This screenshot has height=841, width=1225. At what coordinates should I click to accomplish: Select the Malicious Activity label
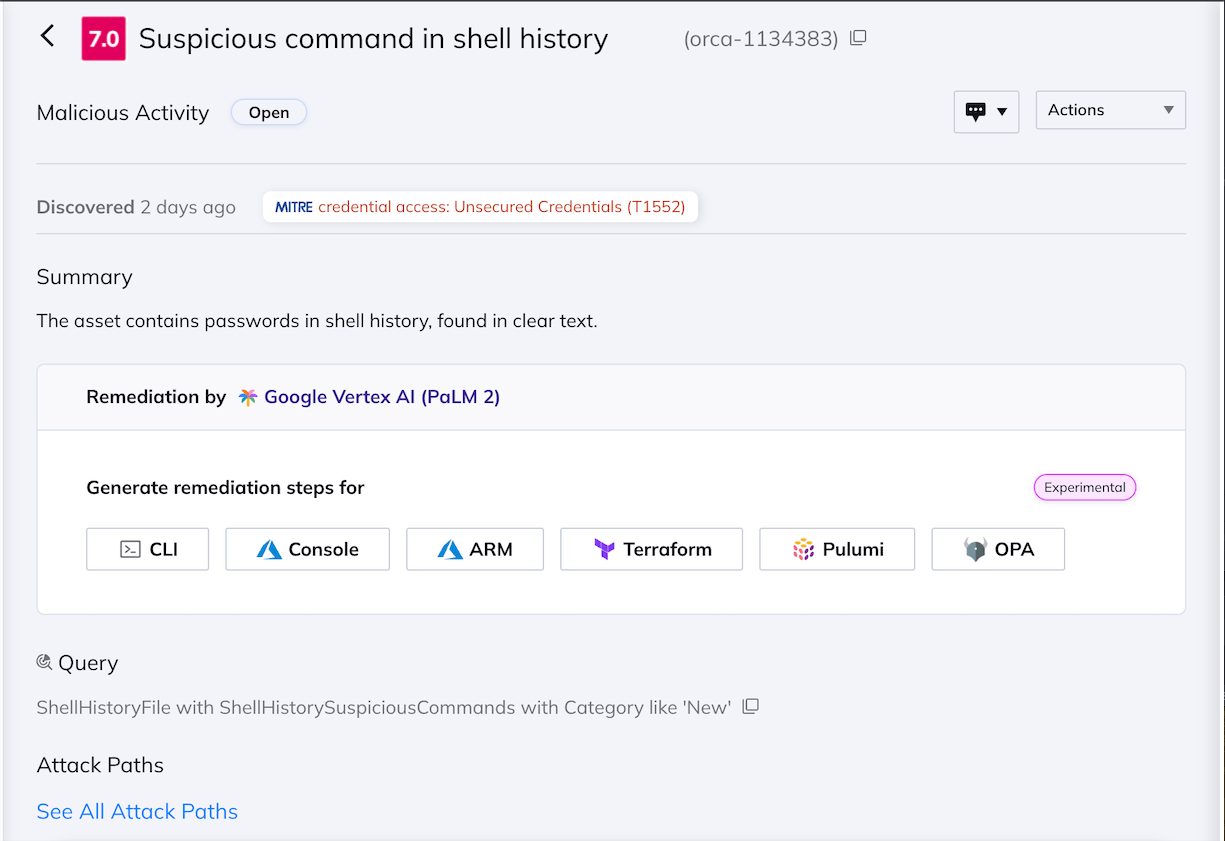click(x=122, y=112)
